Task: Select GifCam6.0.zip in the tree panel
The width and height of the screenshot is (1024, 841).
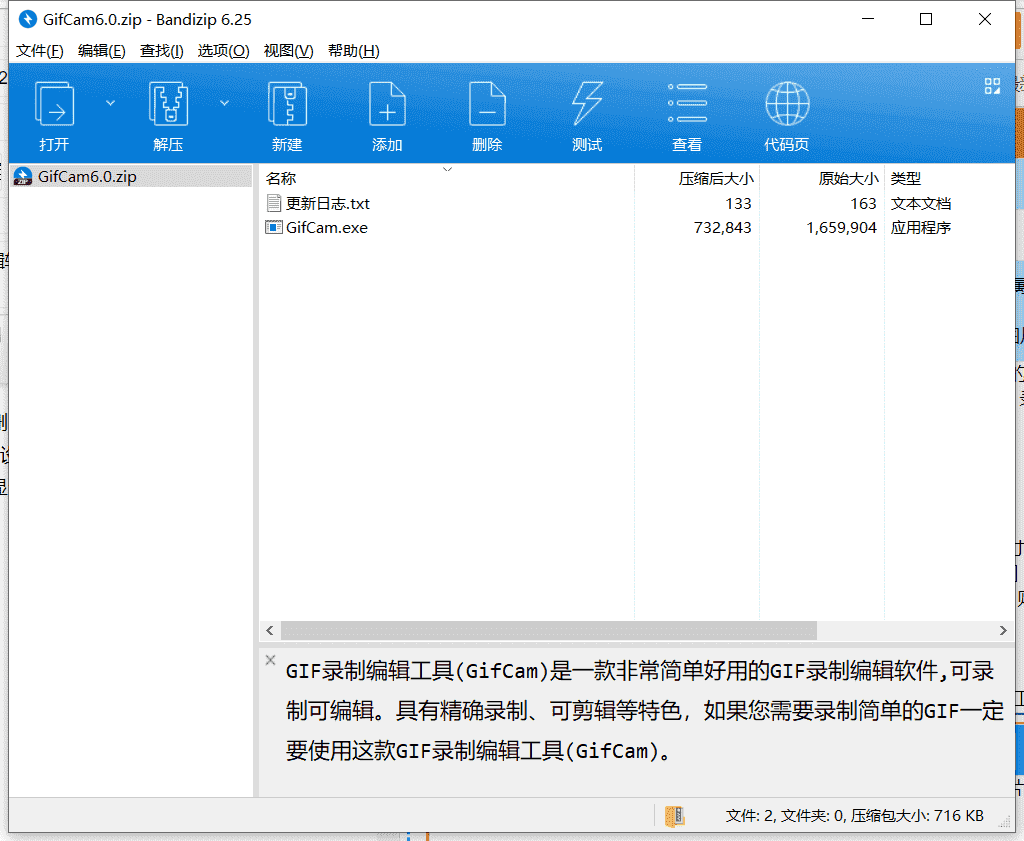Action: pyautogui.click(x=131, y=176)
